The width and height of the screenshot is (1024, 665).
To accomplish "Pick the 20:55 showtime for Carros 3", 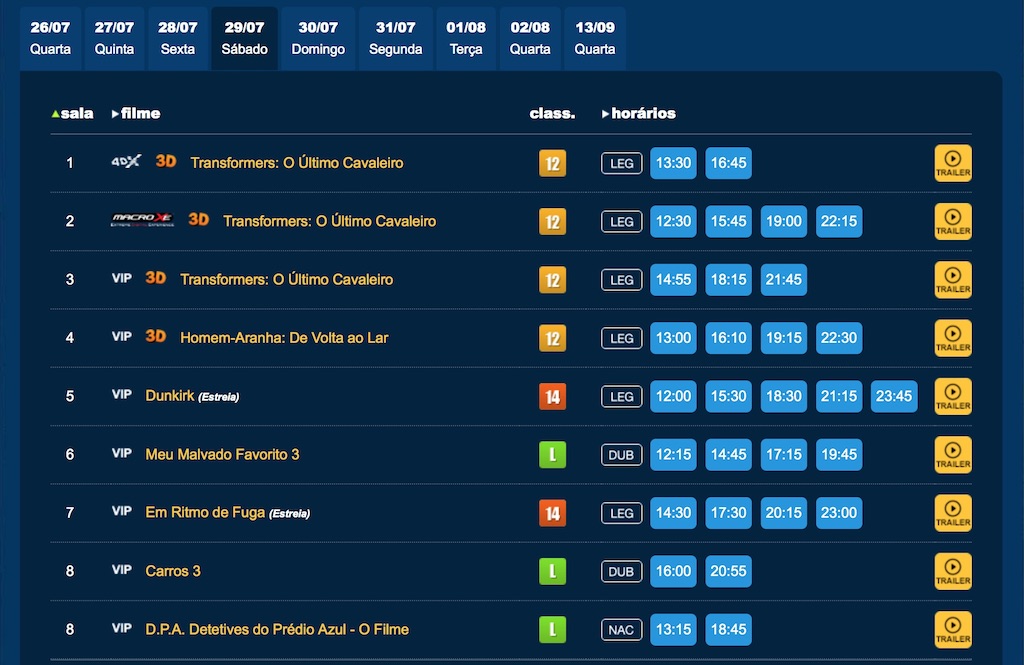I will point(728,571).
